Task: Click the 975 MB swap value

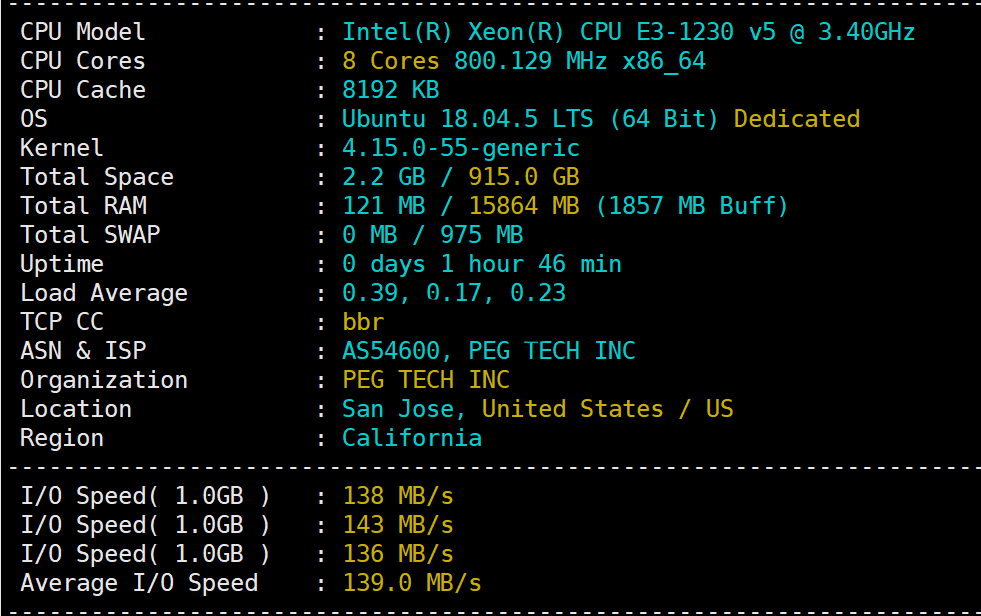Action: (482, 235)
